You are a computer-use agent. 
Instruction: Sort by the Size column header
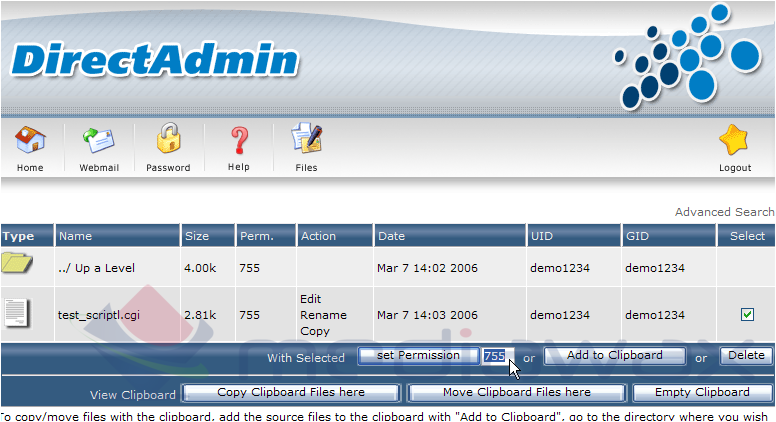tap(197, 236)
